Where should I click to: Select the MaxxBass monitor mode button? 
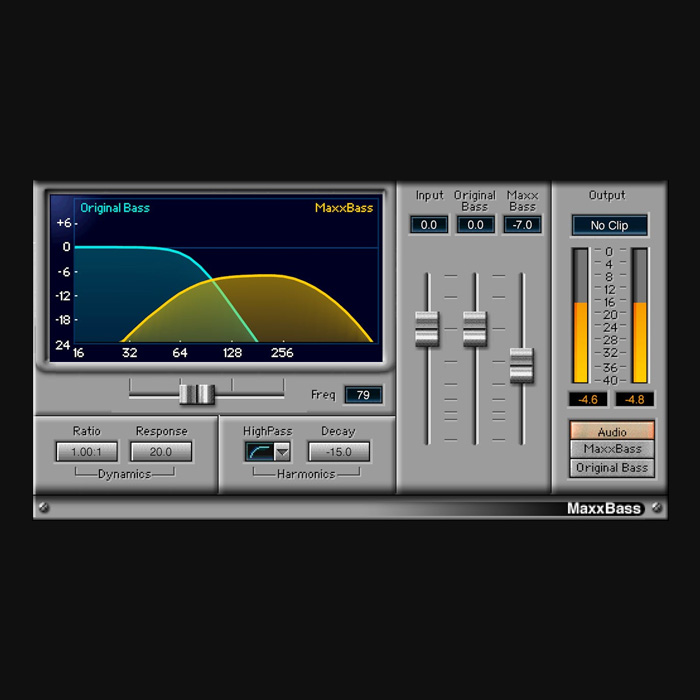tap(612, 449)
